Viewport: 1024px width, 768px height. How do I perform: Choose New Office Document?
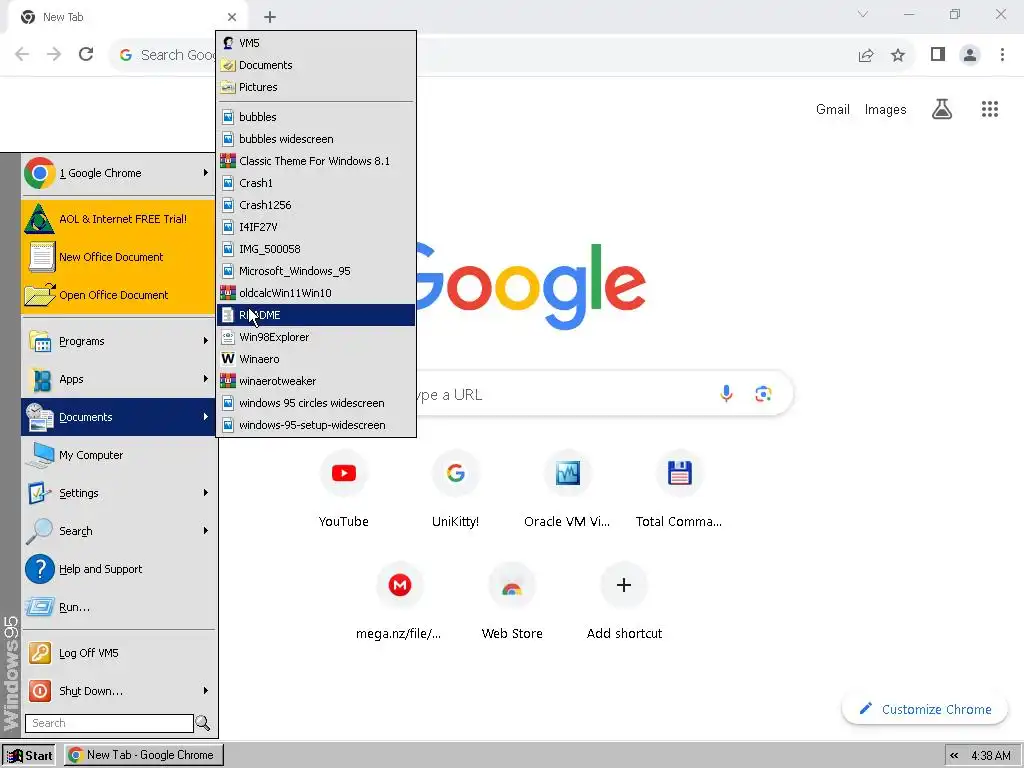[x=118, y=257]
